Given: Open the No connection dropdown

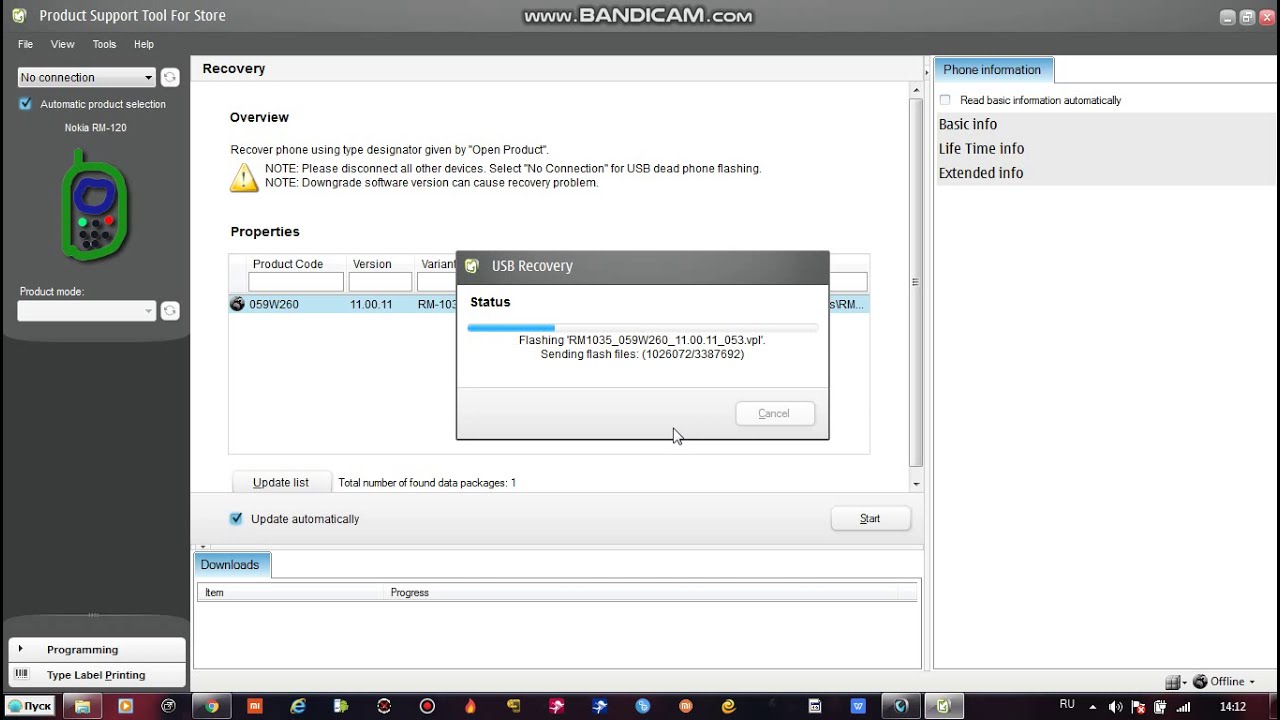Looking at the screenshot, I should [x=86, y=77].
